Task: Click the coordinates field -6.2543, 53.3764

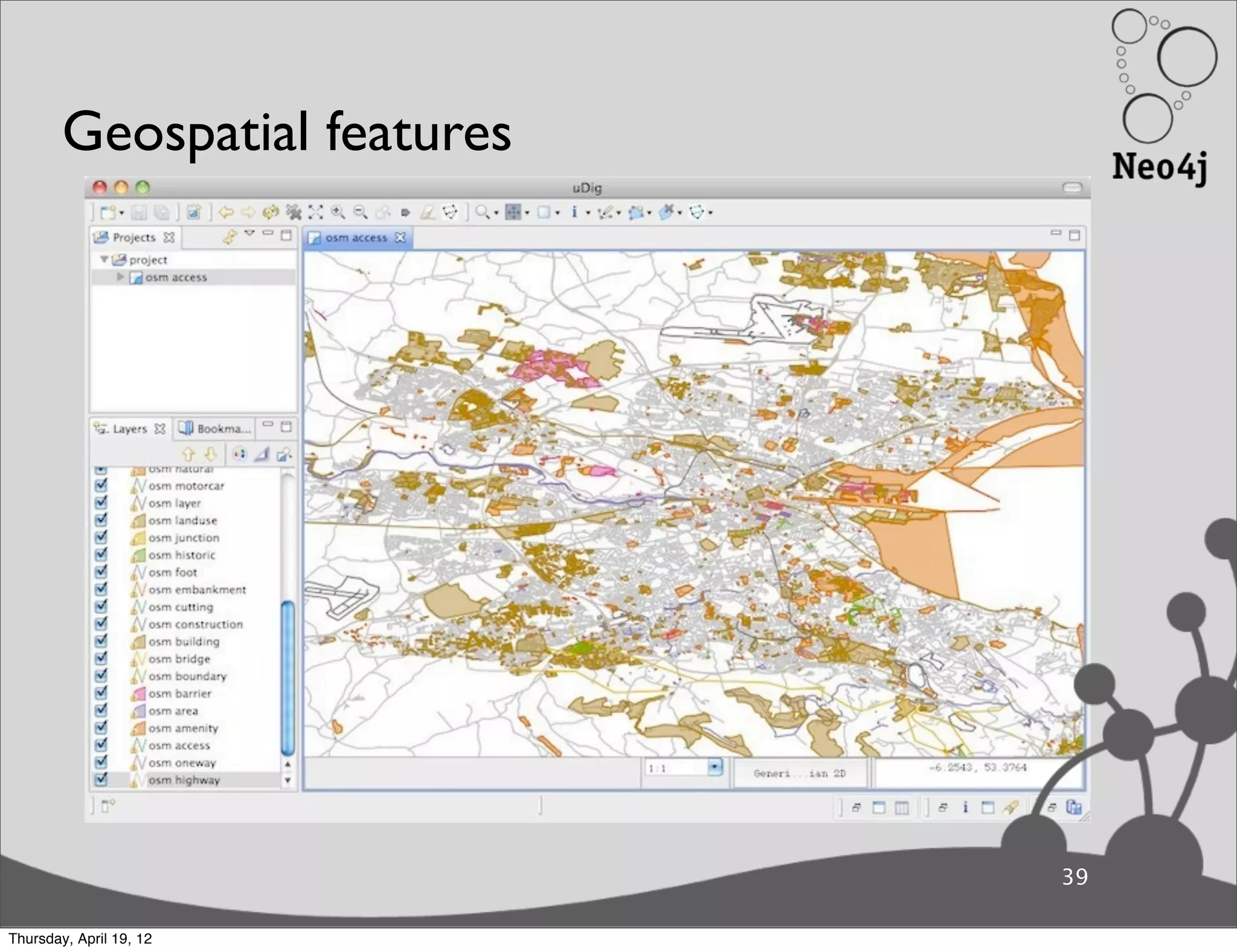Action: (977, 767)
